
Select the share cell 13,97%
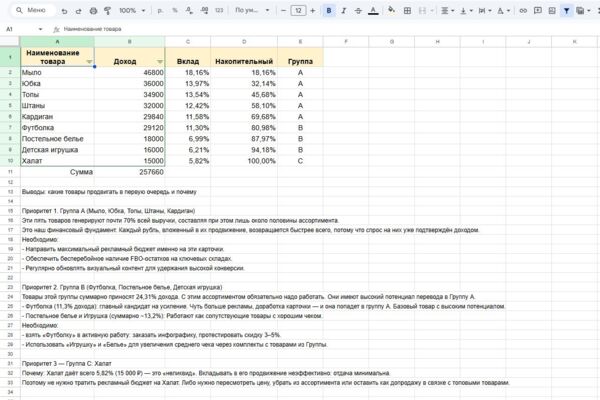(188, 83)
